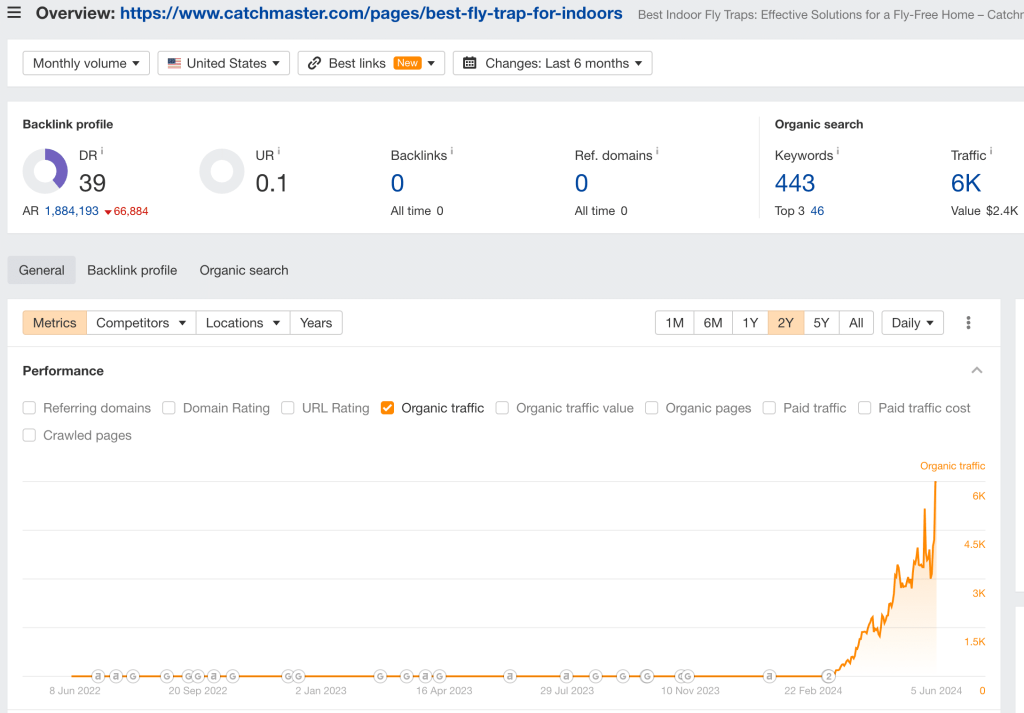Expand the Best links dropdown

pos(371,63)
